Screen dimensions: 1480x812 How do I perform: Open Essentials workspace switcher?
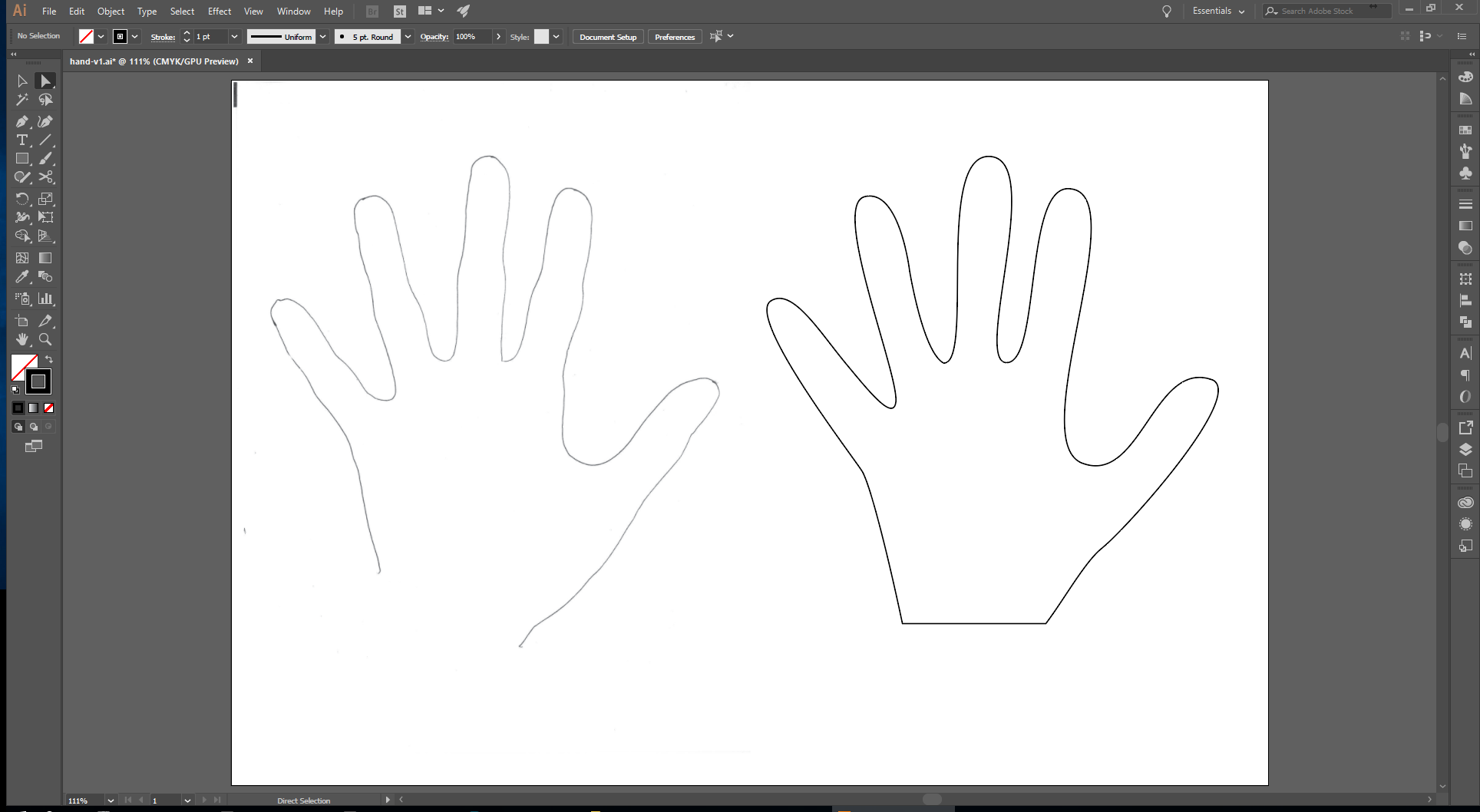[1218, 11]
